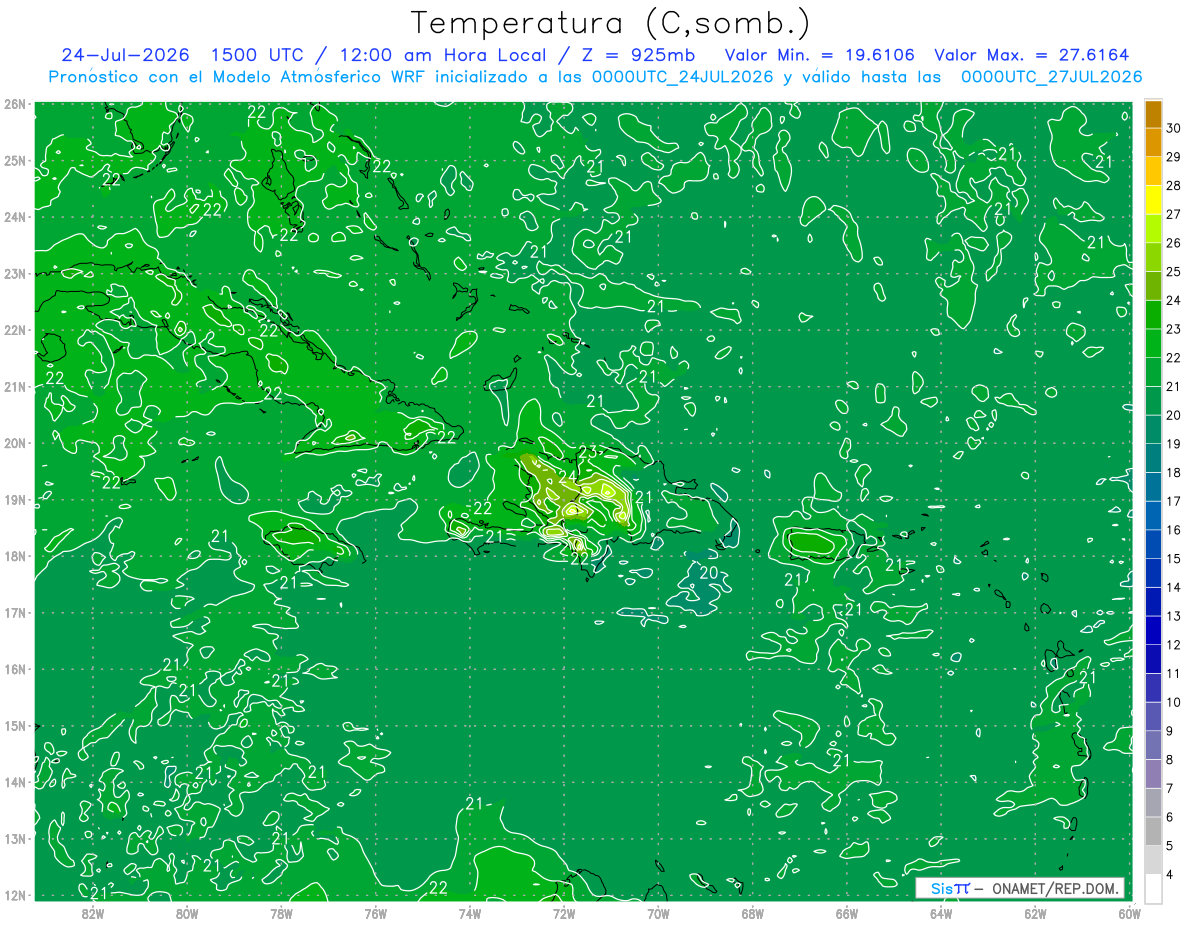Click the colorbar label "27"
Image resolution: width=1200 pixels, height=927 pixels.
pos(1173,213)
